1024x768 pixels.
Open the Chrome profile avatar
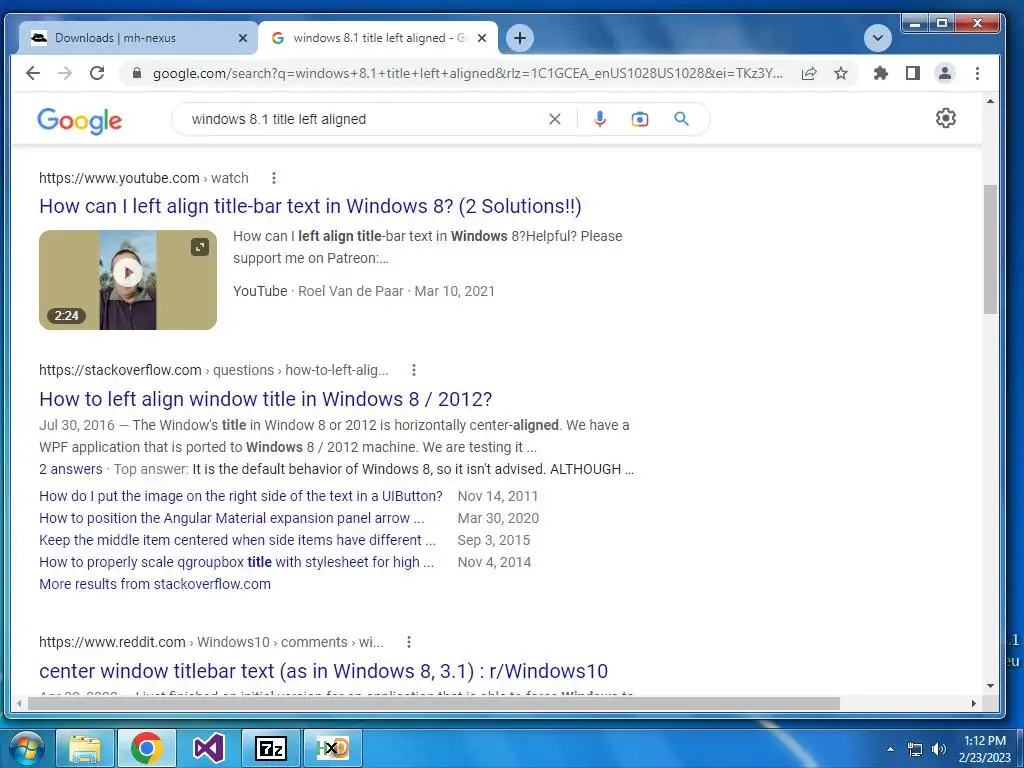945,73
